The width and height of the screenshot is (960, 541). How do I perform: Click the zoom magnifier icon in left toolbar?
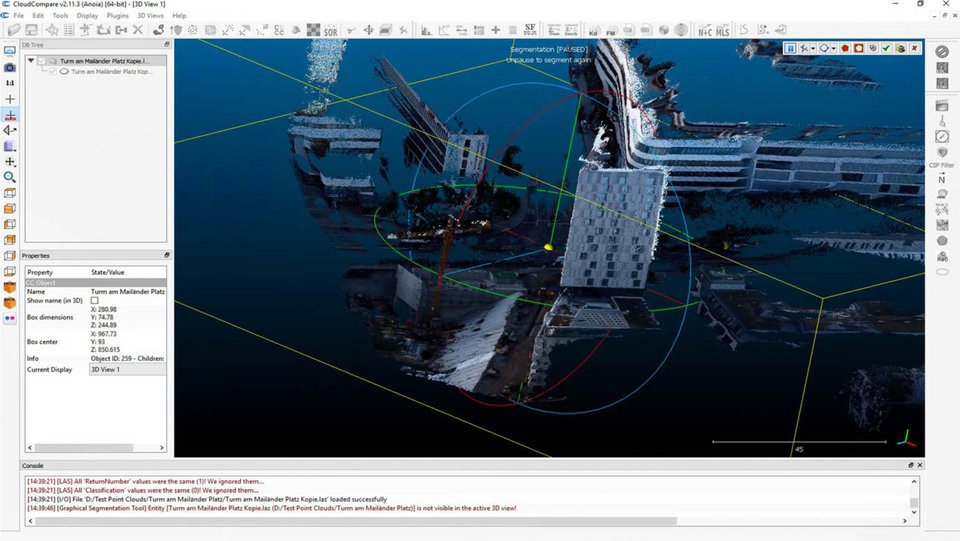[10, 177]
